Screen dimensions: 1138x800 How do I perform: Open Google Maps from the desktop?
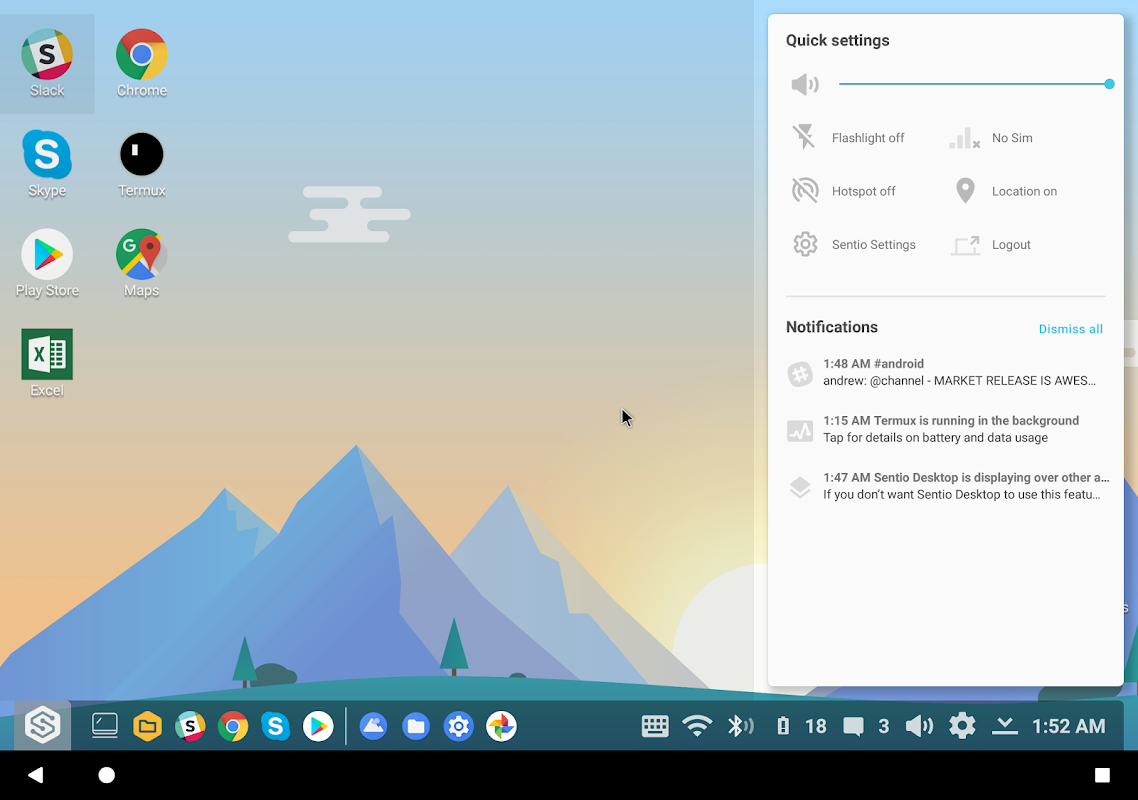[140, 255]
